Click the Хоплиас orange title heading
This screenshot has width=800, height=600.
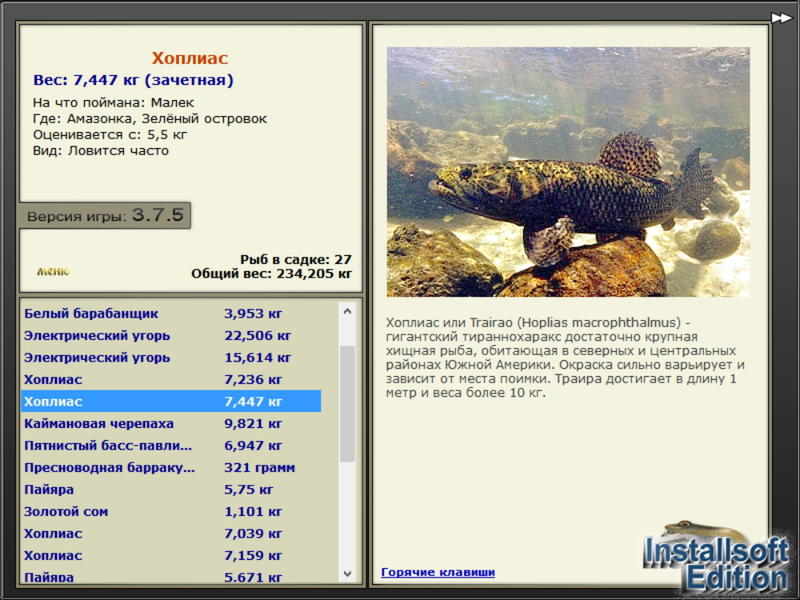(189, 58)
